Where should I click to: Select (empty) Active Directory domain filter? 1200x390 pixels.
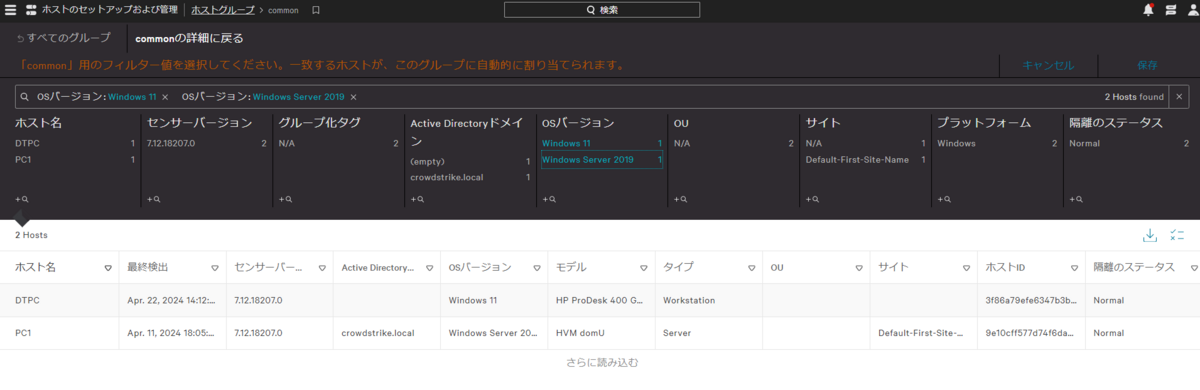[x=470, y=161]
